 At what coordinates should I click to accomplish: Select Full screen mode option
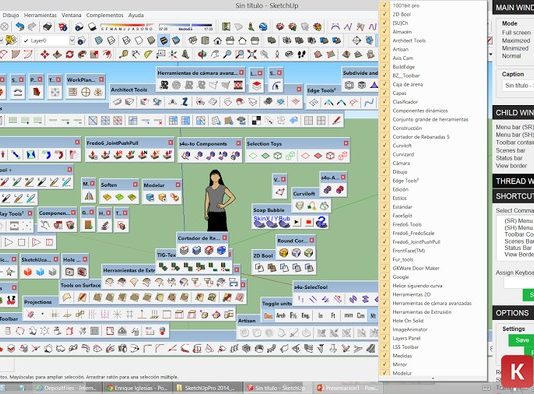[516, 32]
